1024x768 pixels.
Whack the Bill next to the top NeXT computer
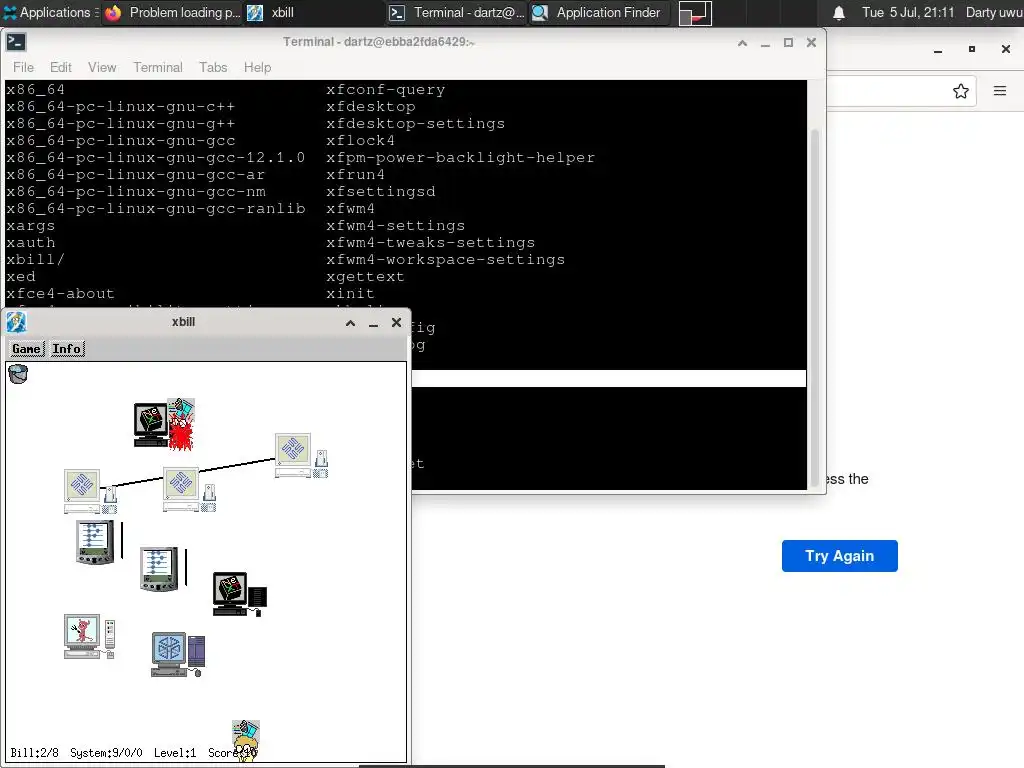coord(182,424)
